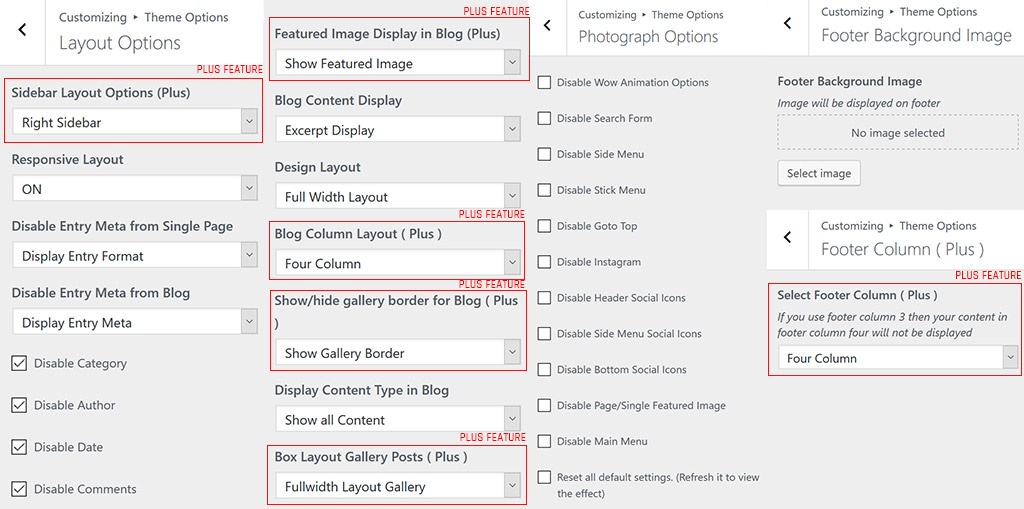The width and height of the screenshot is (1024, 509).
Task: Go back from Footer Column ( Plus ) panel
Action: tap(788, 238)
